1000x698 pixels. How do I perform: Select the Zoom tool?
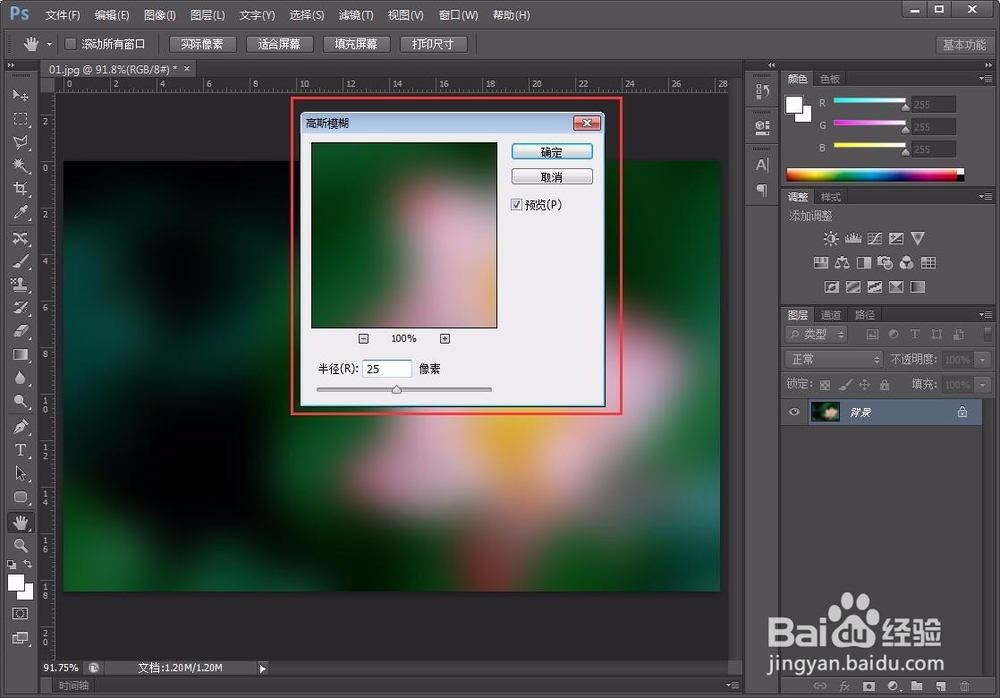point(21,546)
